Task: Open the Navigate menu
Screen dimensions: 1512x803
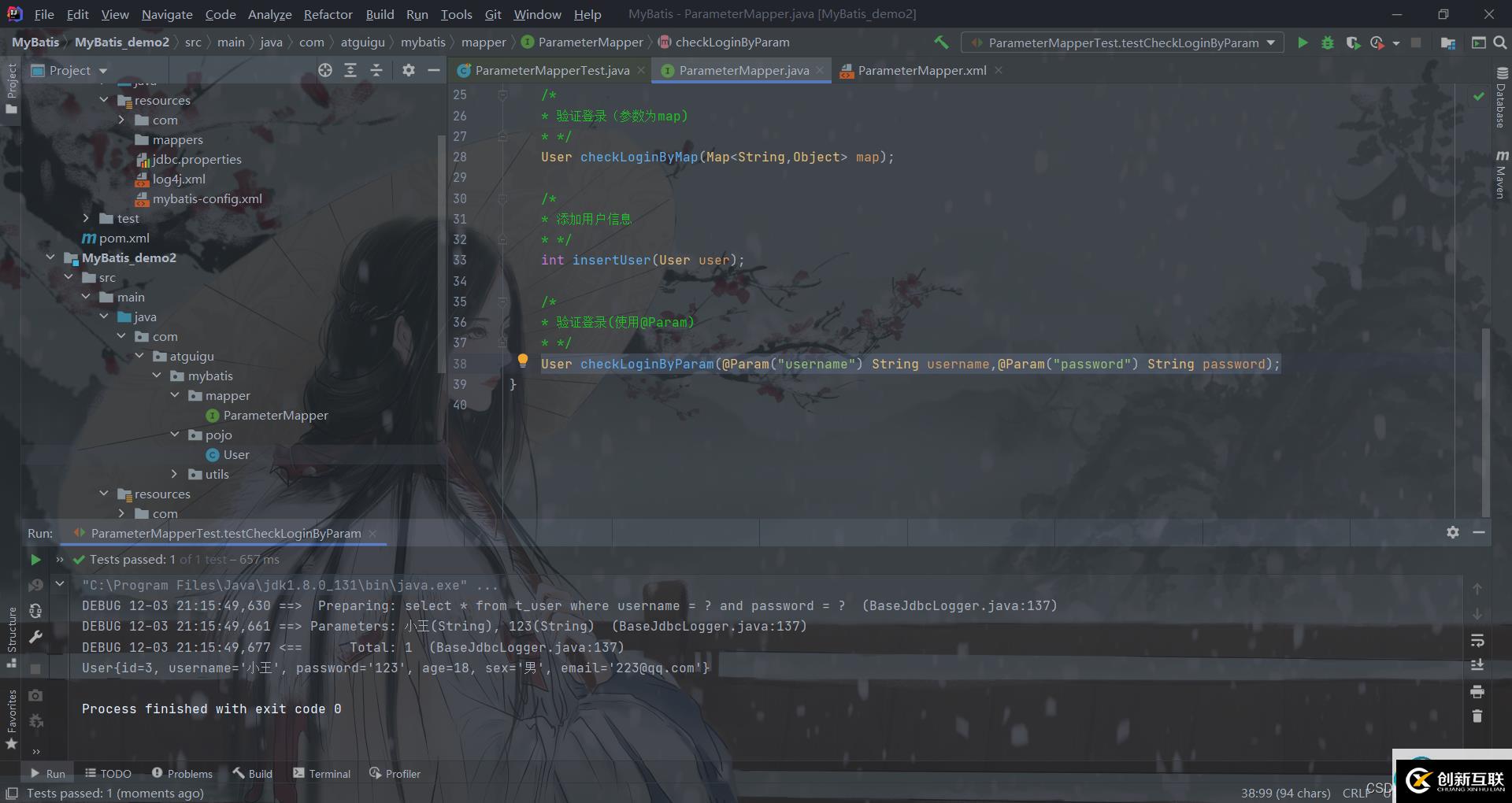Action: pos(167,14)
